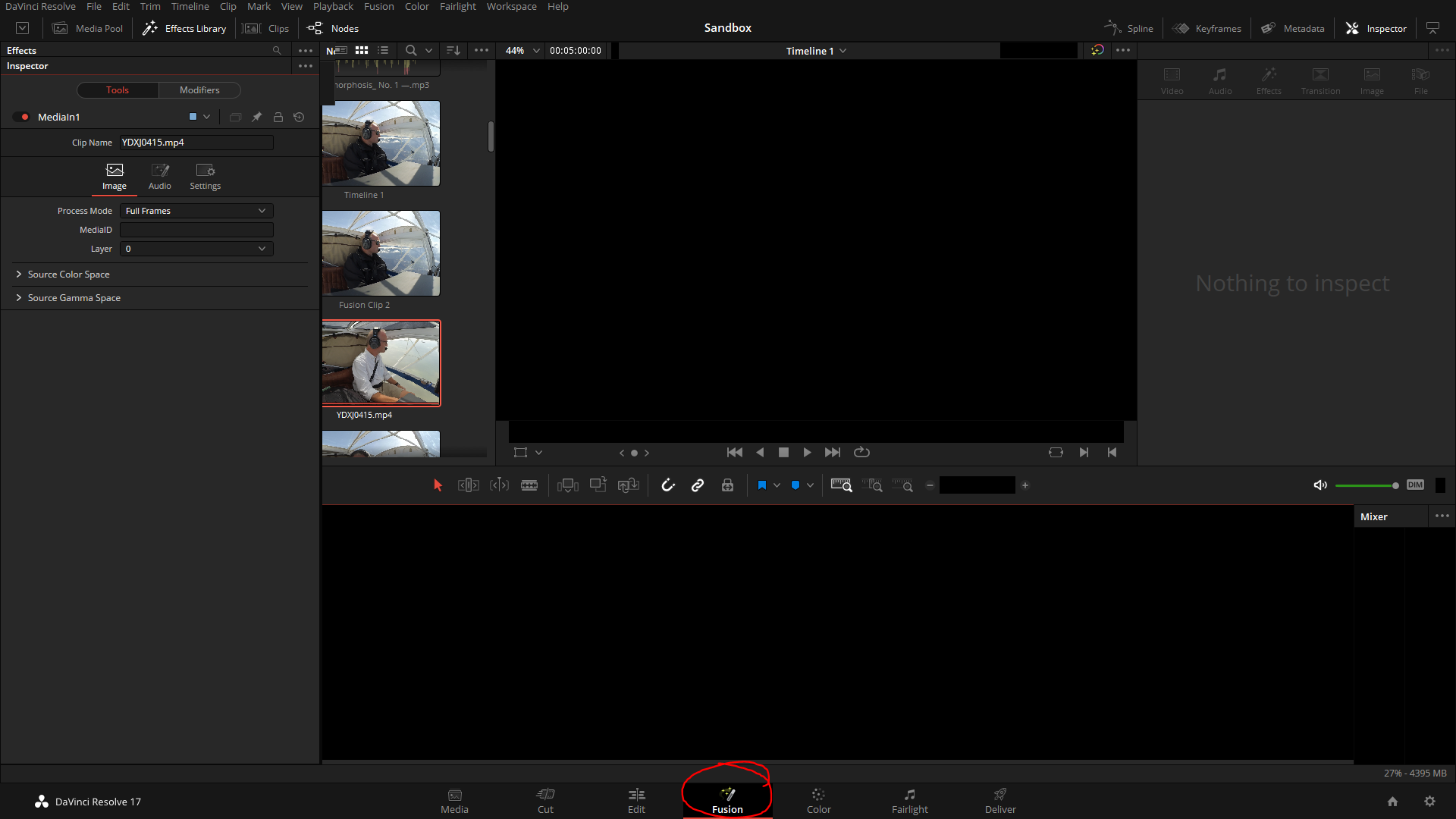Image resolution: width=1456 pixels, height=819 pixels.
Task: Adjust the green volume slider
Action: coord(1367,485)
